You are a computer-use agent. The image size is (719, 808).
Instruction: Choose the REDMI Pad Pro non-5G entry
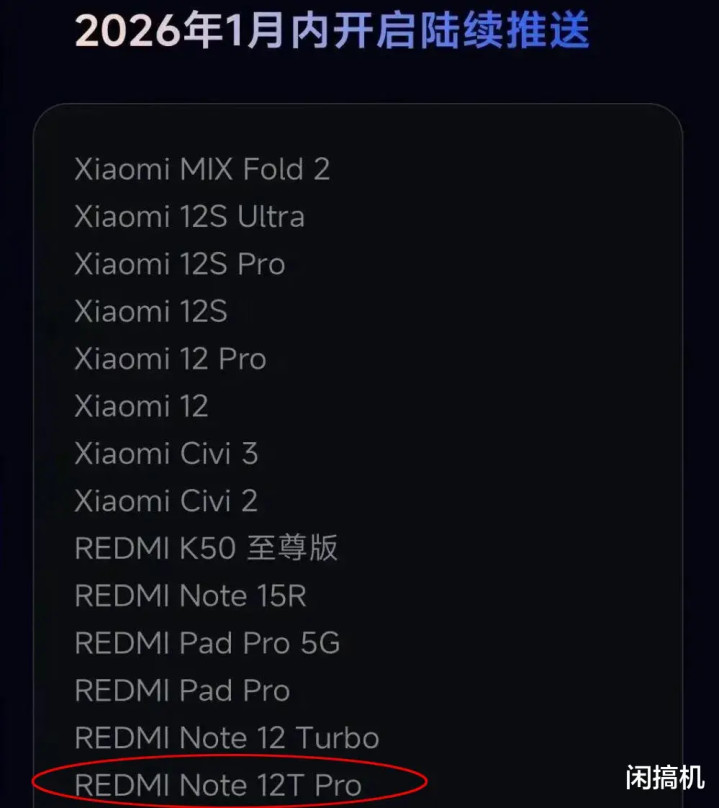tap(182, 691)
